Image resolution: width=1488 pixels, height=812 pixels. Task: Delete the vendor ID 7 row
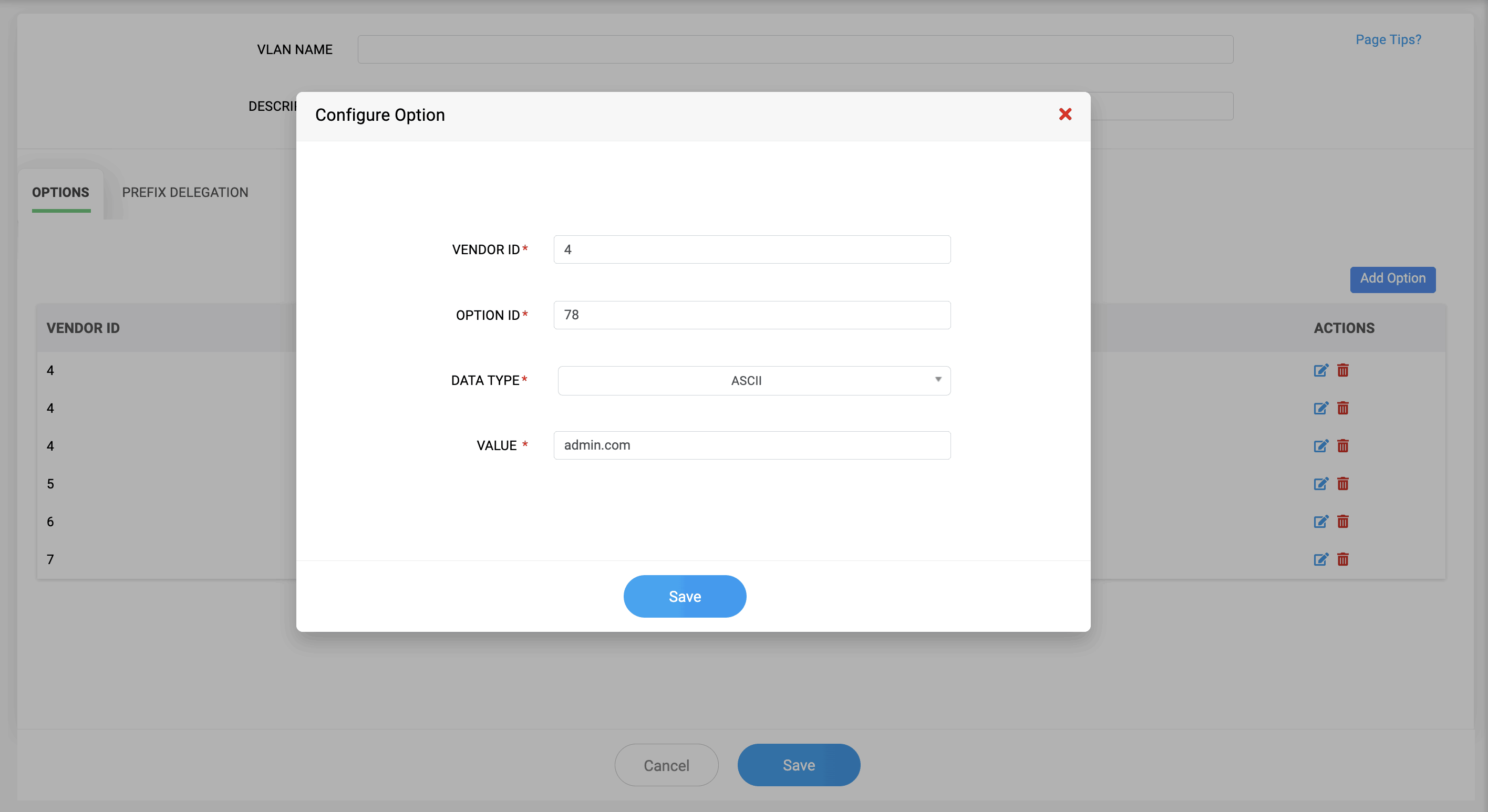[x=1342, y=559]
